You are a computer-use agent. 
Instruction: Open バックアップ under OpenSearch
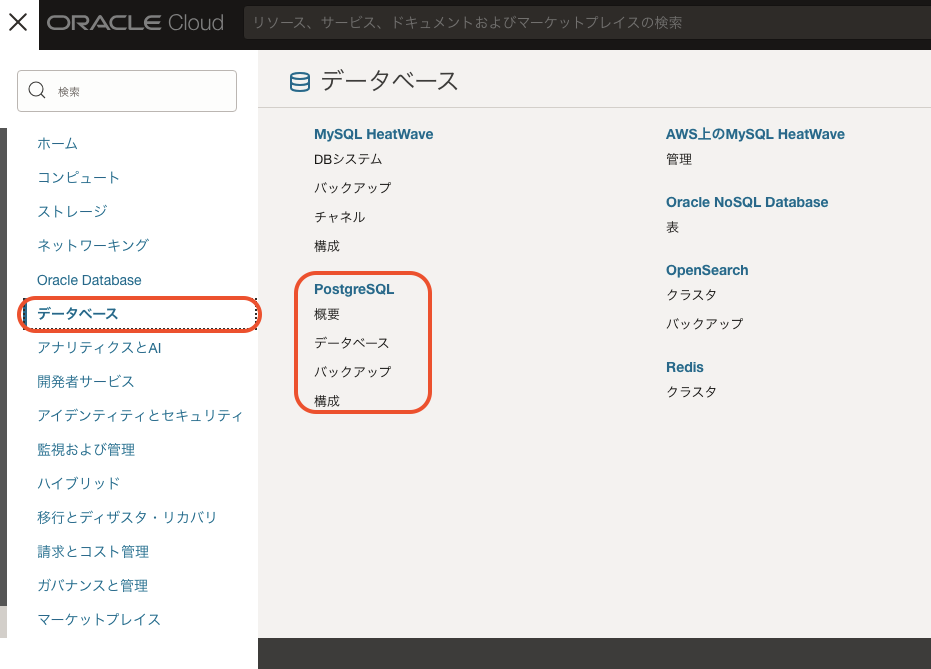(704, 324)
